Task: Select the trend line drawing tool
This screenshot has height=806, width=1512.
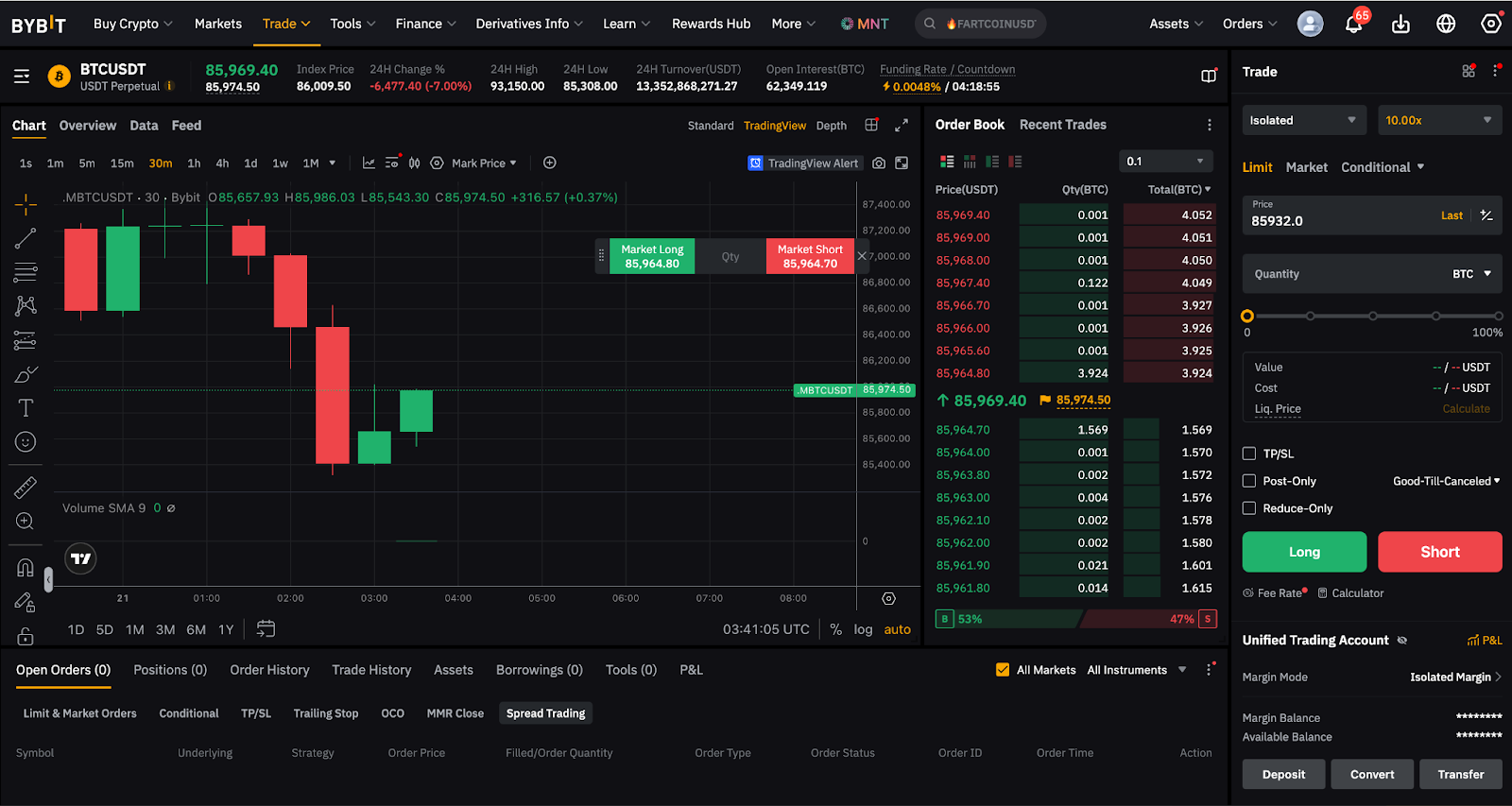Action: (x=26, y=238)
